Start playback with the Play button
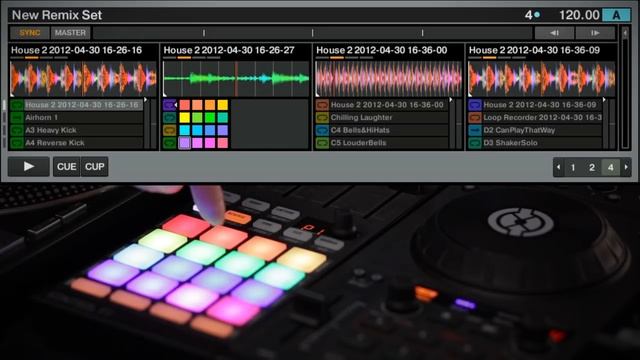This screenshot has width=640, height=360. tap(29, 167)
